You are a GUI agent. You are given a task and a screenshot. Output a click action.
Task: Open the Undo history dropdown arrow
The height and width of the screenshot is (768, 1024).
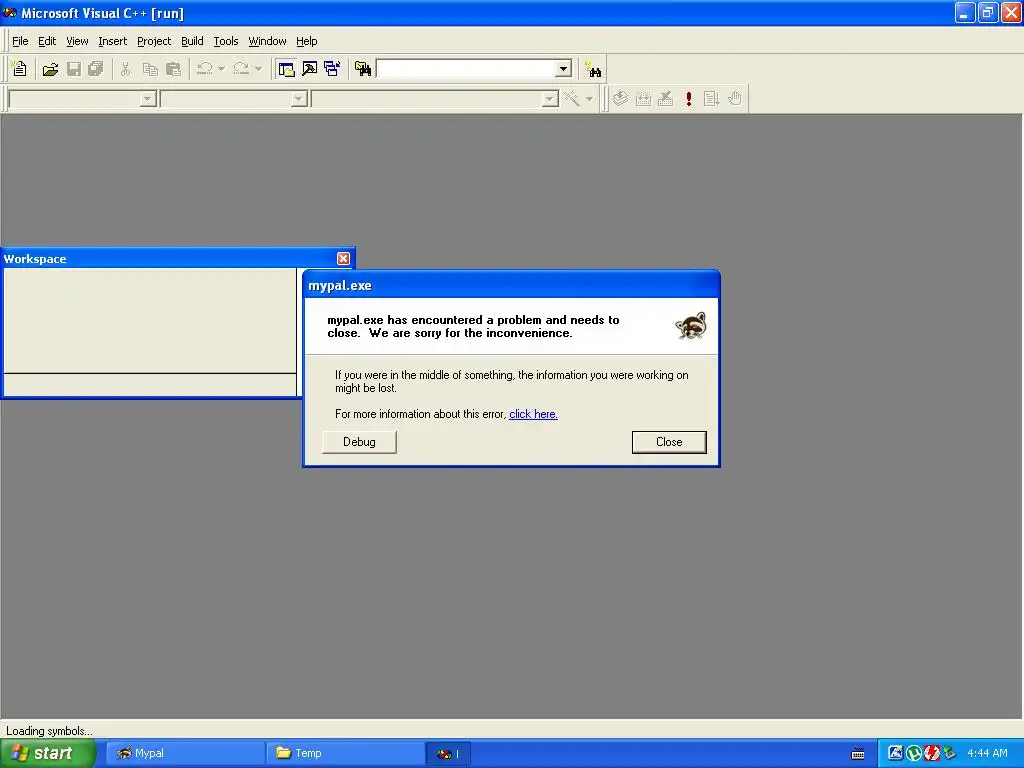click(221, 69)
